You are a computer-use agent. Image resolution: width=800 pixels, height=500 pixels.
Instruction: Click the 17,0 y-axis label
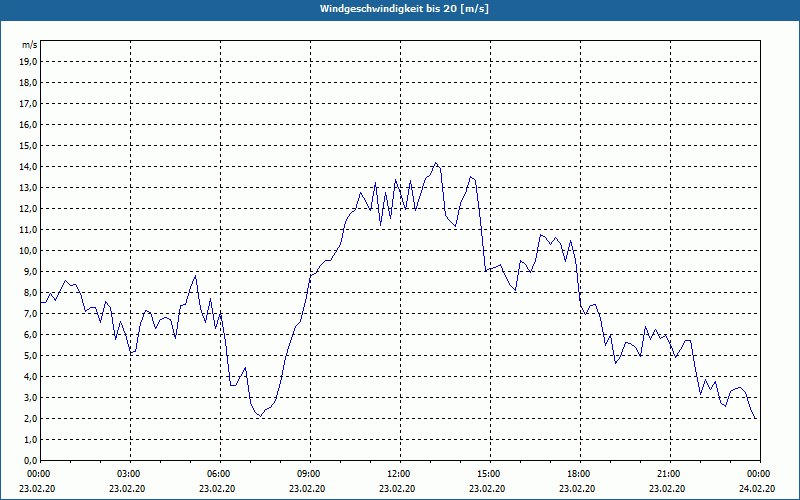pos(29,104)
